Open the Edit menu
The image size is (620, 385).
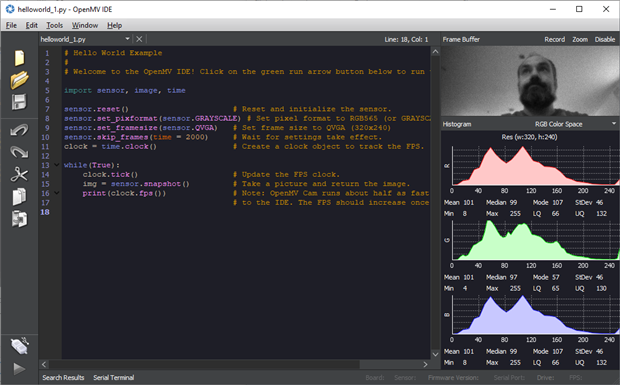[32, 25]
